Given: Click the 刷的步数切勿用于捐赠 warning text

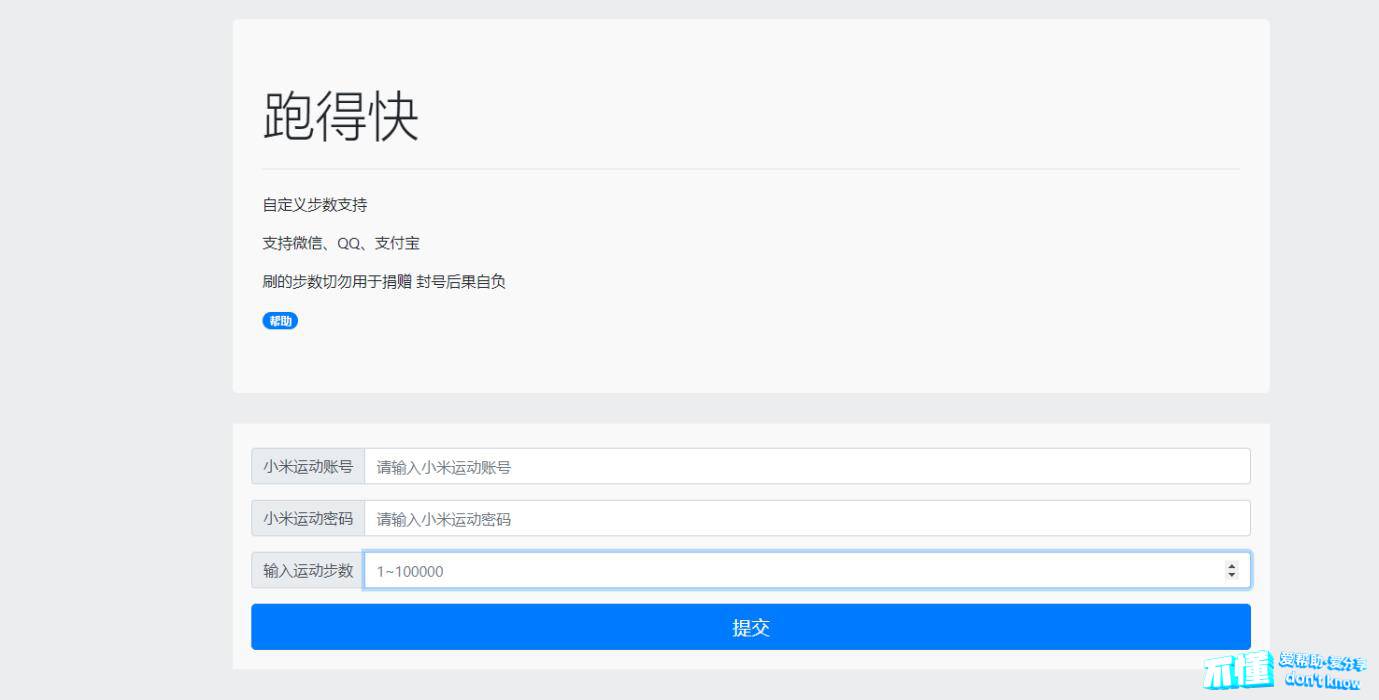Looking at the screenshot, I should (x=337, y=282).
